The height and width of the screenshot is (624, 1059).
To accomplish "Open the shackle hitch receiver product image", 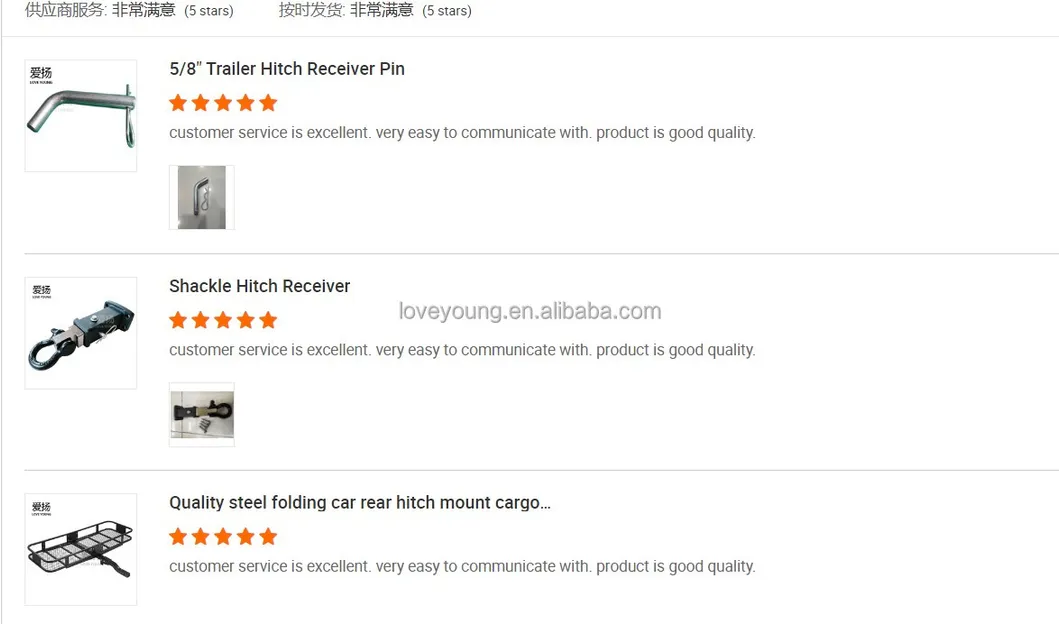I will [81, 335].
